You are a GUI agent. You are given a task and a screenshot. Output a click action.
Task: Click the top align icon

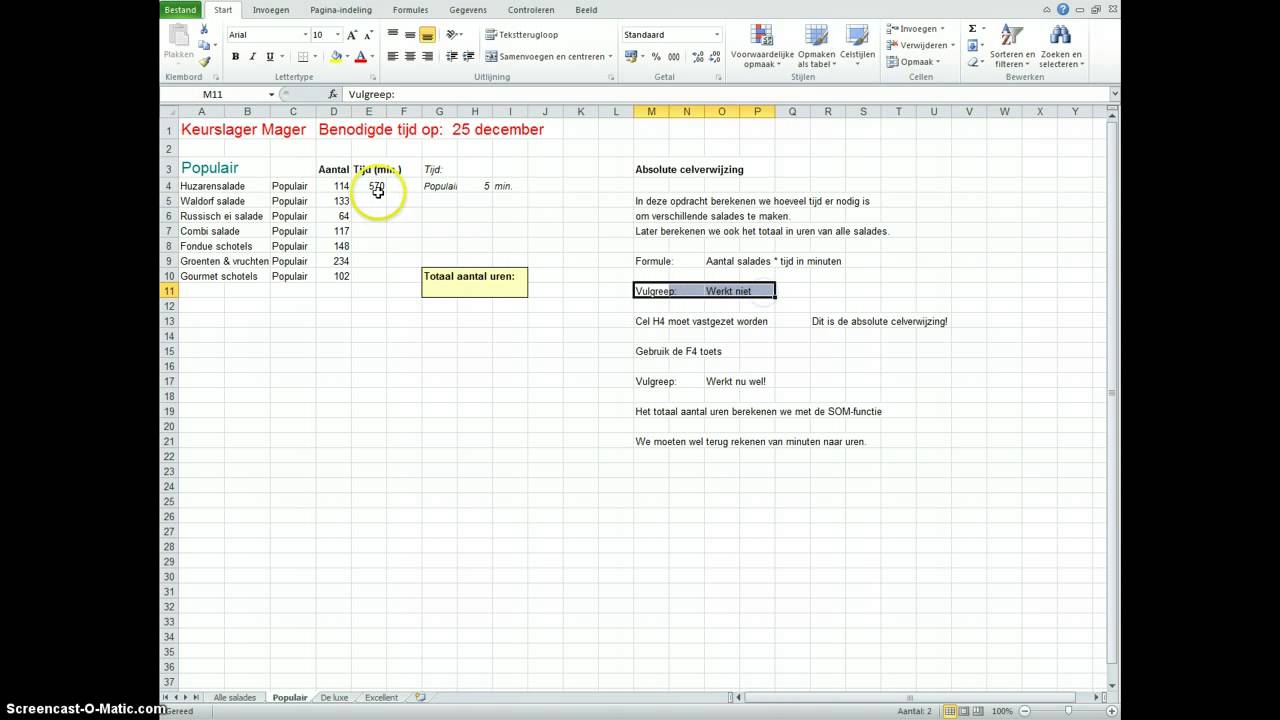(393, 35)
